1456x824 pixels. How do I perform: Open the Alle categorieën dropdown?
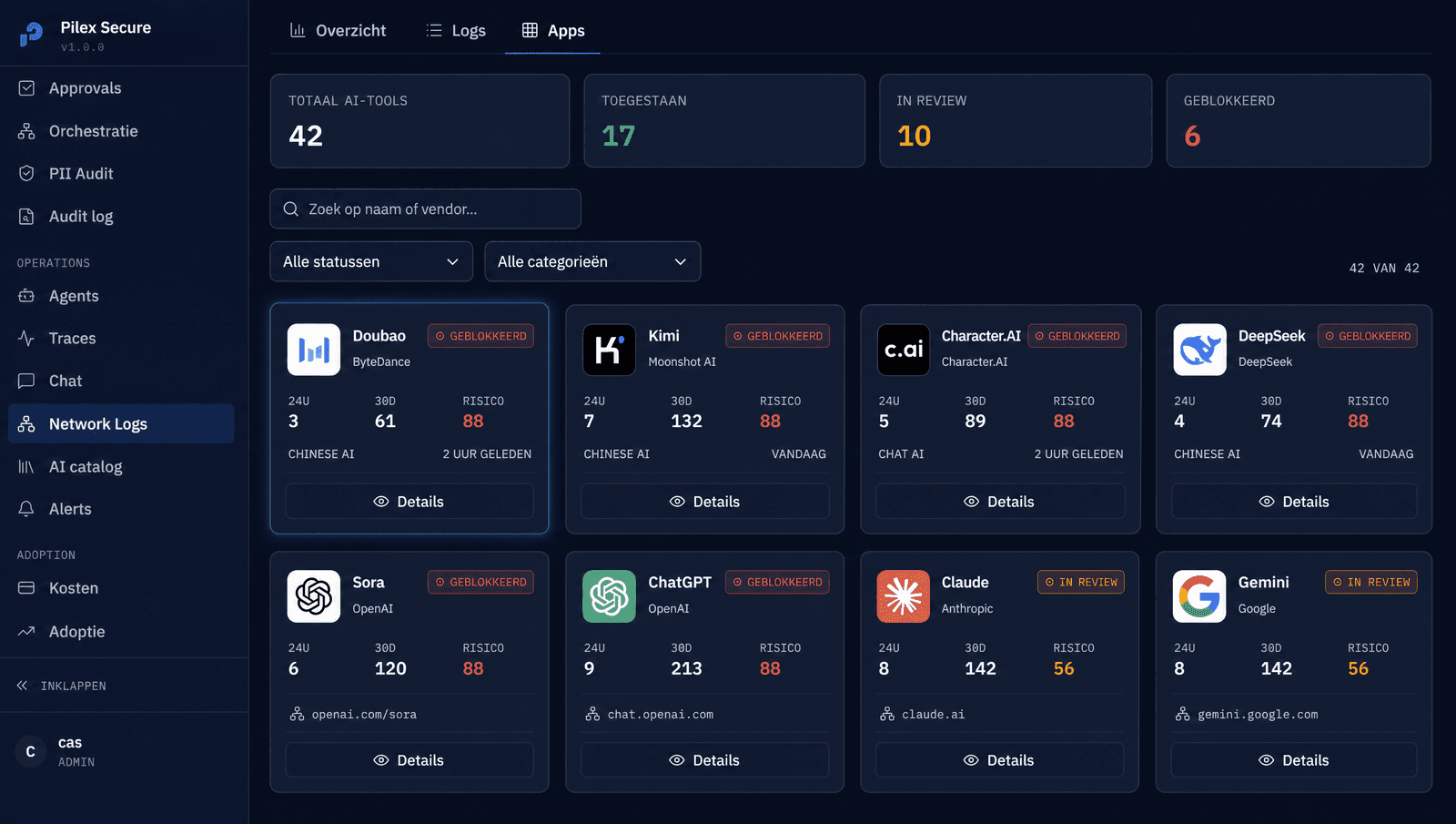592,261
